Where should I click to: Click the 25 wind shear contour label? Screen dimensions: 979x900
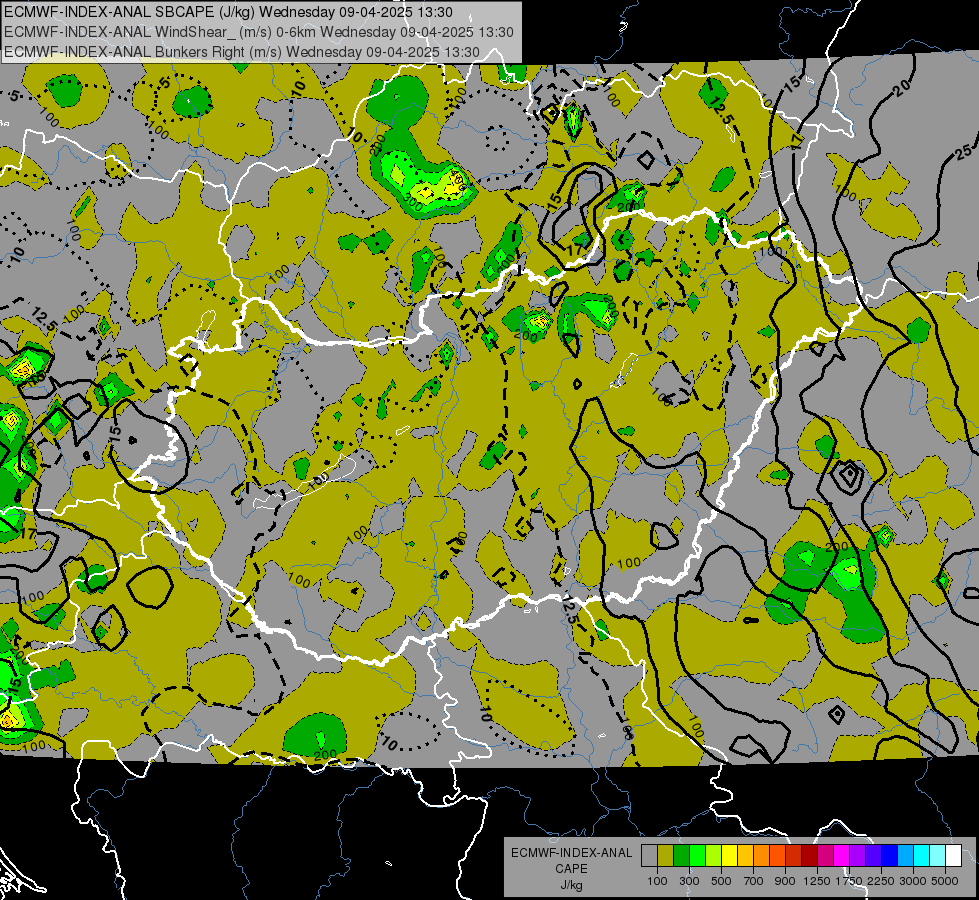point(963,151)
